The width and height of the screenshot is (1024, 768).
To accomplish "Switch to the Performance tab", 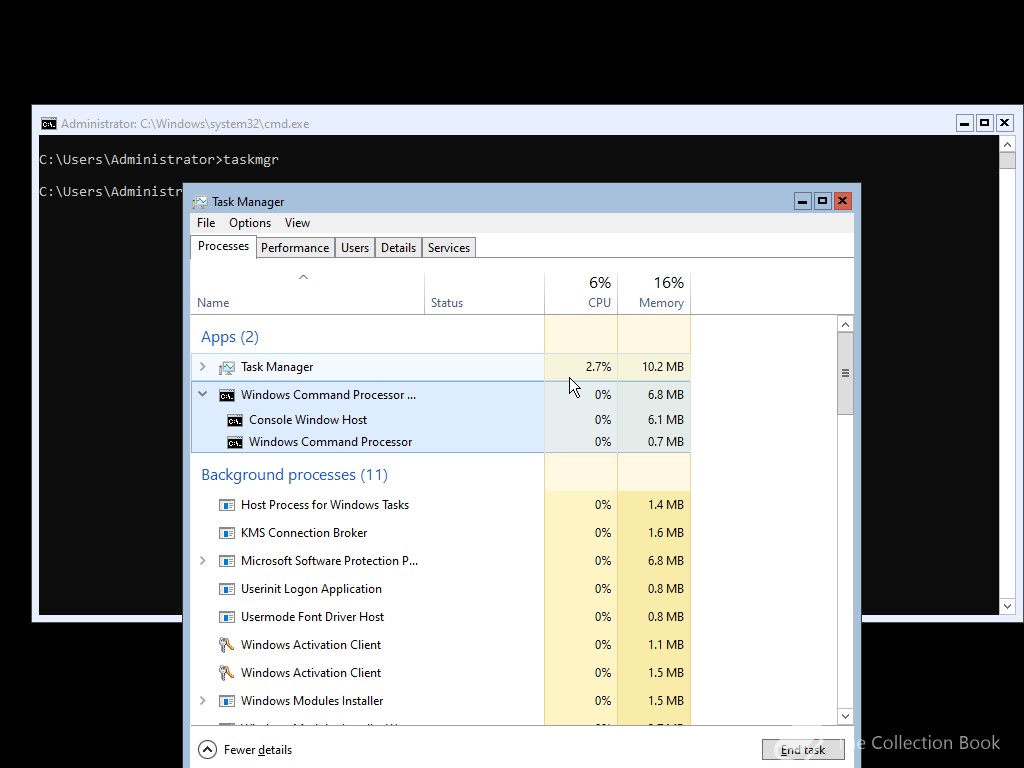I will pos(295,248).
